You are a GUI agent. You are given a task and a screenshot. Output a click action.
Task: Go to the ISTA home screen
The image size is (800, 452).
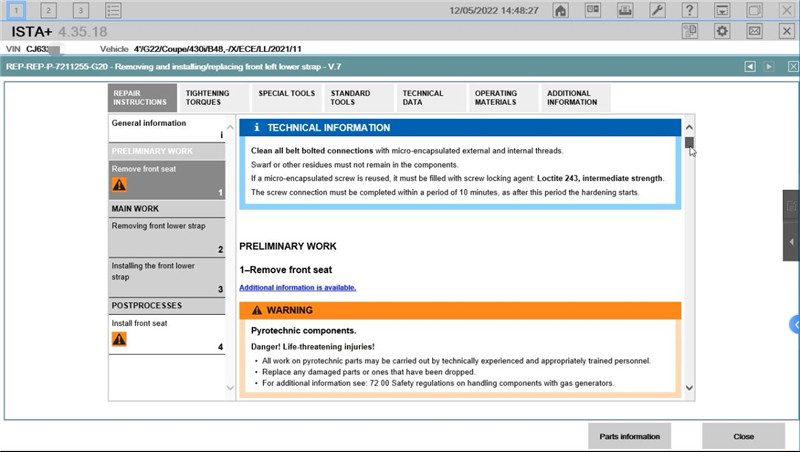pos(560,10)
